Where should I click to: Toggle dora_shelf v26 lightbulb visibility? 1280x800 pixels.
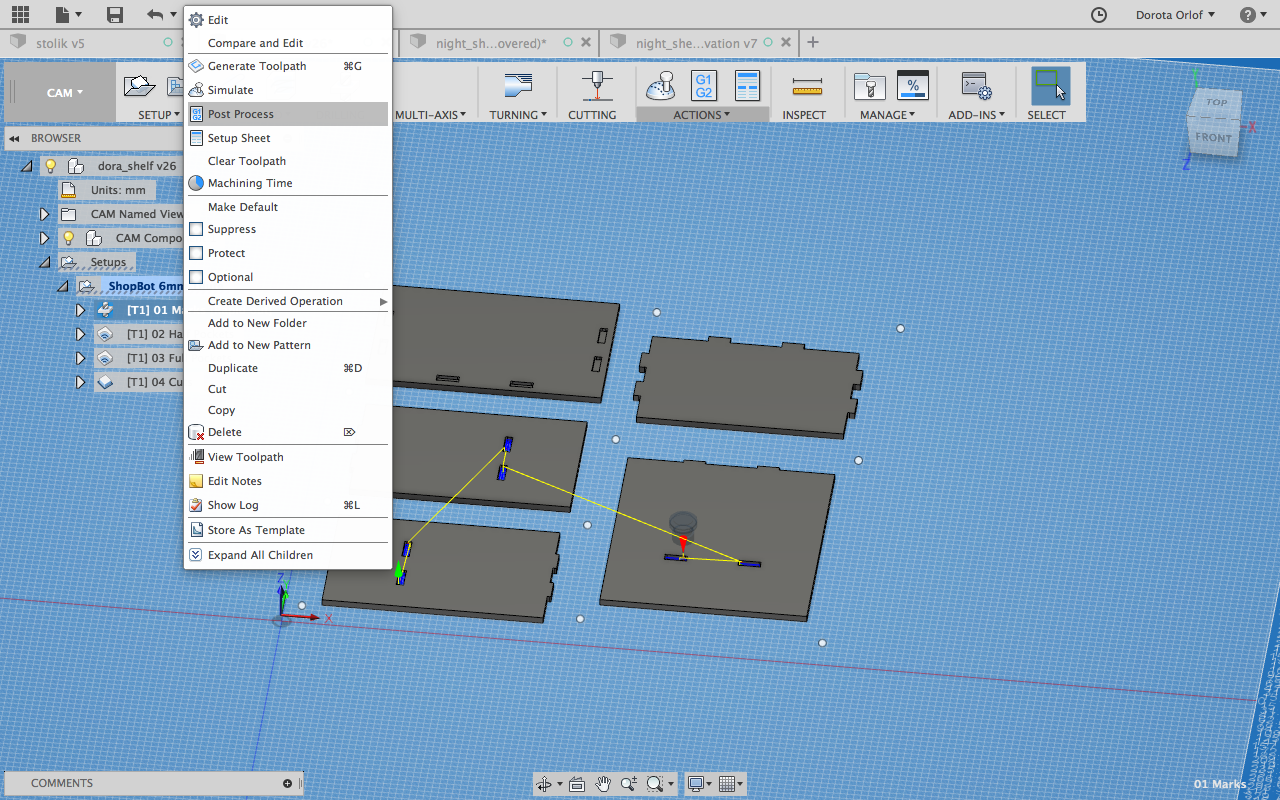[x=51, y=166]
